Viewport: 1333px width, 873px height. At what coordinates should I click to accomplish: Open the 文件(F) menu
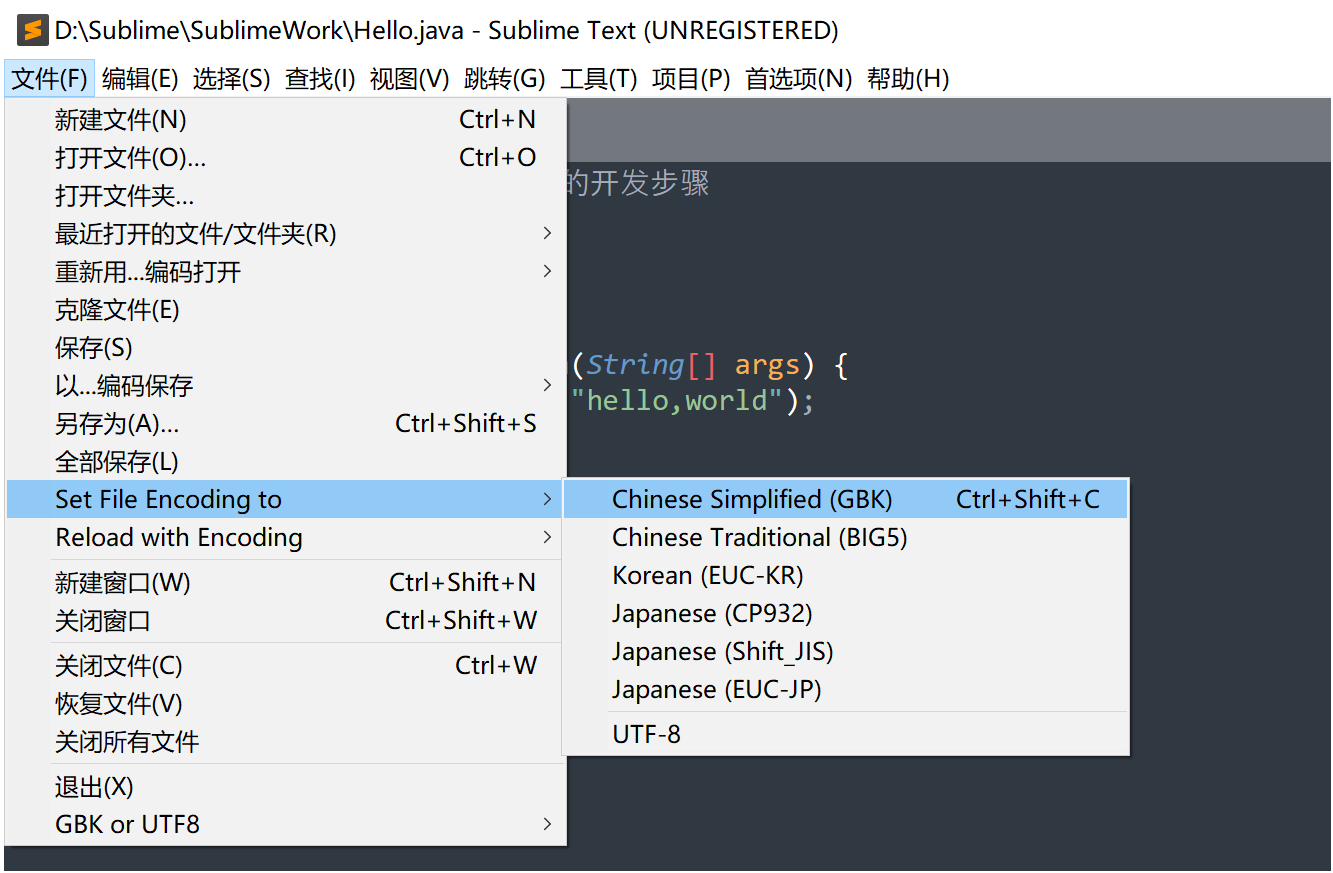click(49, 78)
